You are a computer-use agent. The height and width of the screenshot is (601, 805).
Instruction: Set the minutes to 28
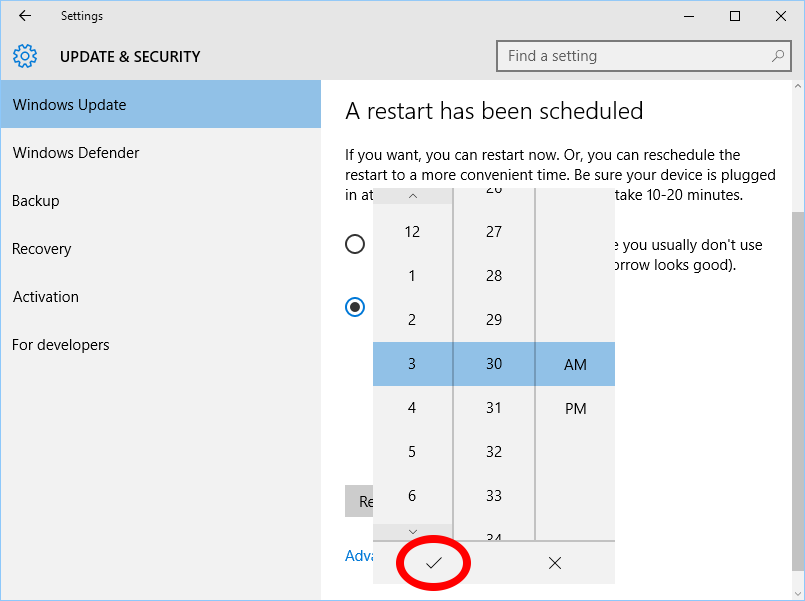tap(494, 276)
